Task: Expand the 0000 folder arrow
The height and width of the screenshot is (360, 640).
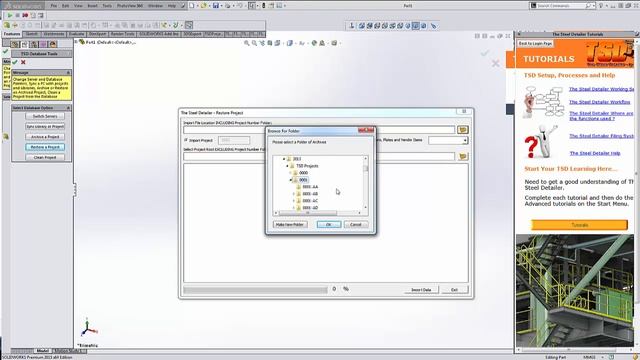Action: pyautogui.click(x=291, y=173)
